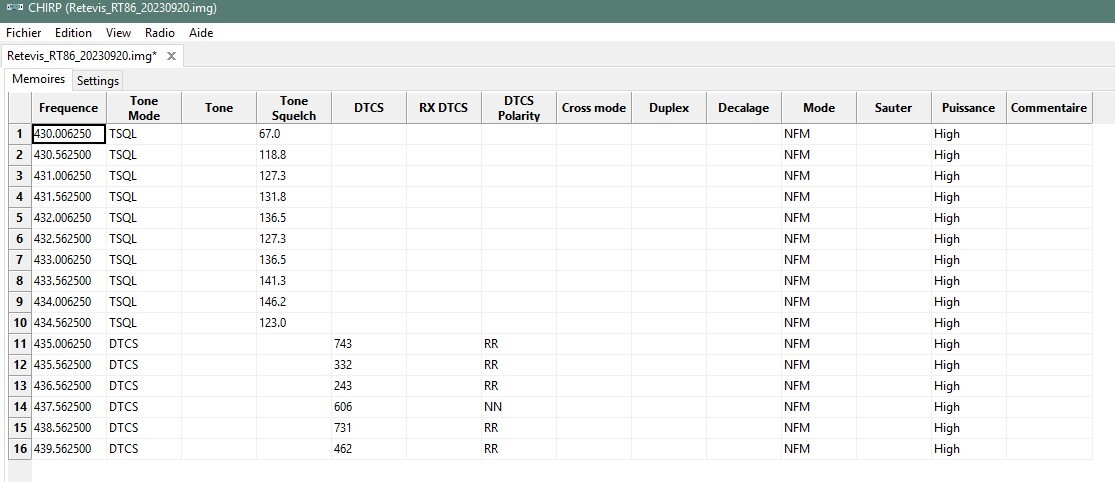Switch to the Settings tab
This screenshot has height=482, width=1115.
pos(98,80)
